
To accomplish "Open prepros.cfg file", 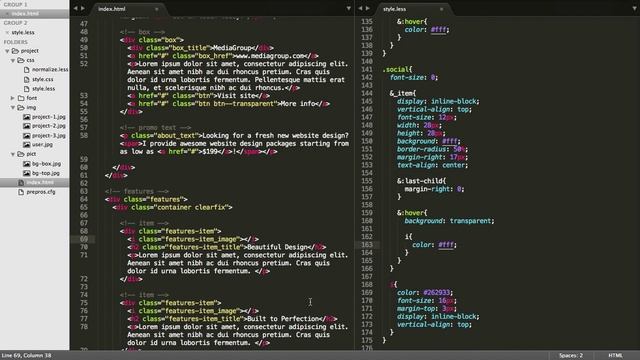I will [x=41, y=192].
